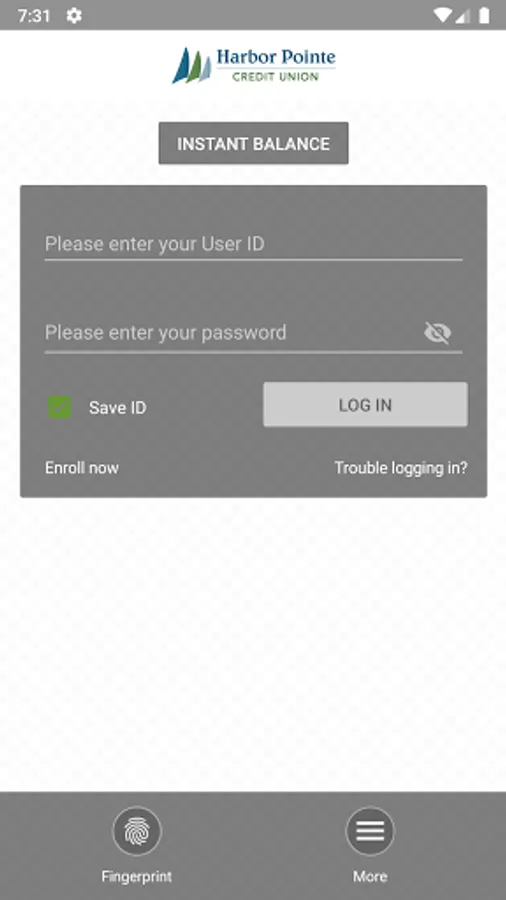Click the Save ID label
This screenshot has height=900, width=506.
(x=118, y=408)
